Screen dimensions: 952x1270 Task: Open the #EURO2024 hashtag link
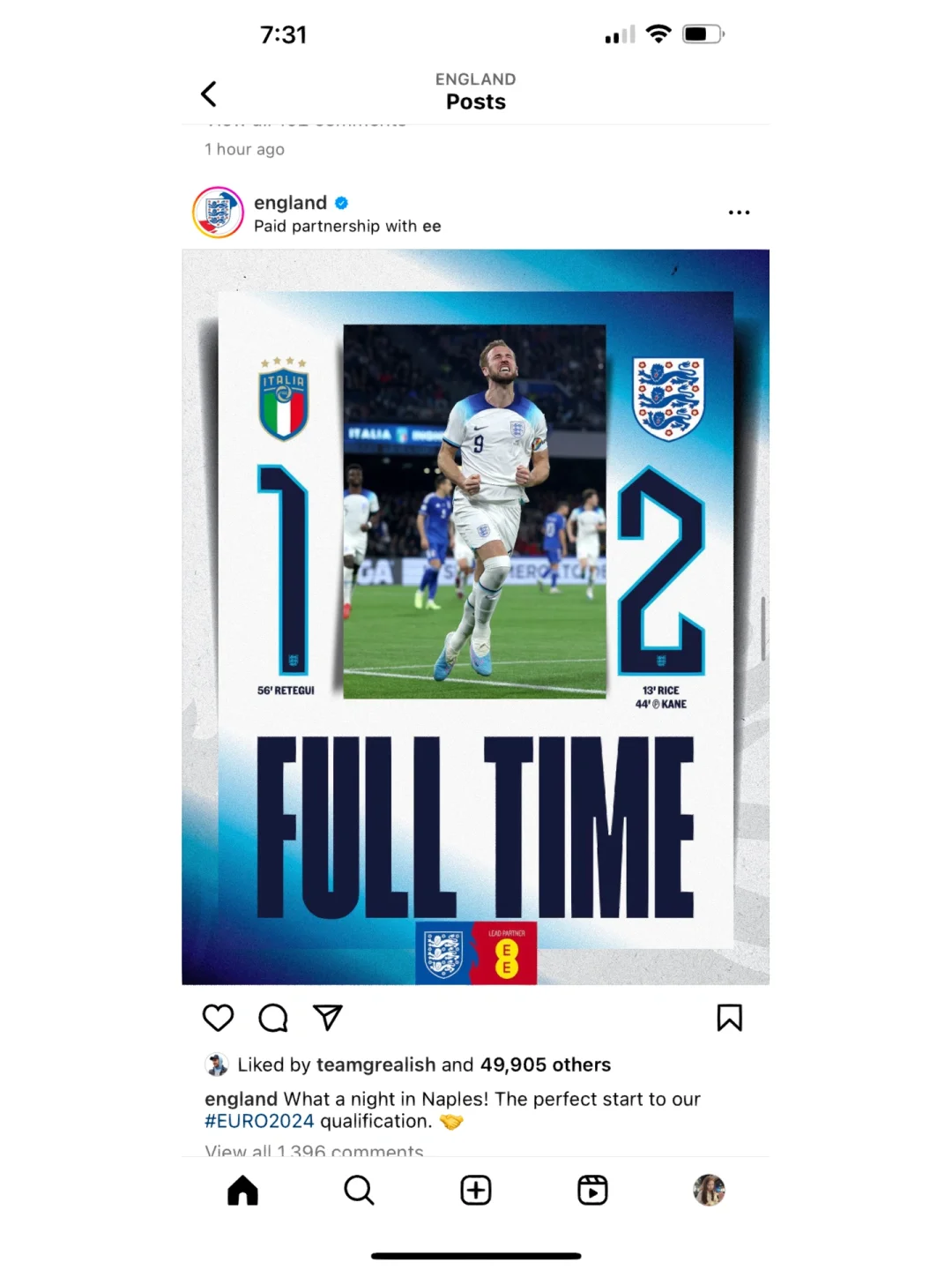[x=259, y=1121]
